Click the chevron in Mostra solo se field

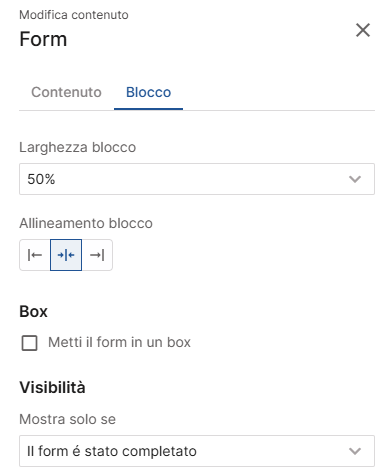[355, 451]
